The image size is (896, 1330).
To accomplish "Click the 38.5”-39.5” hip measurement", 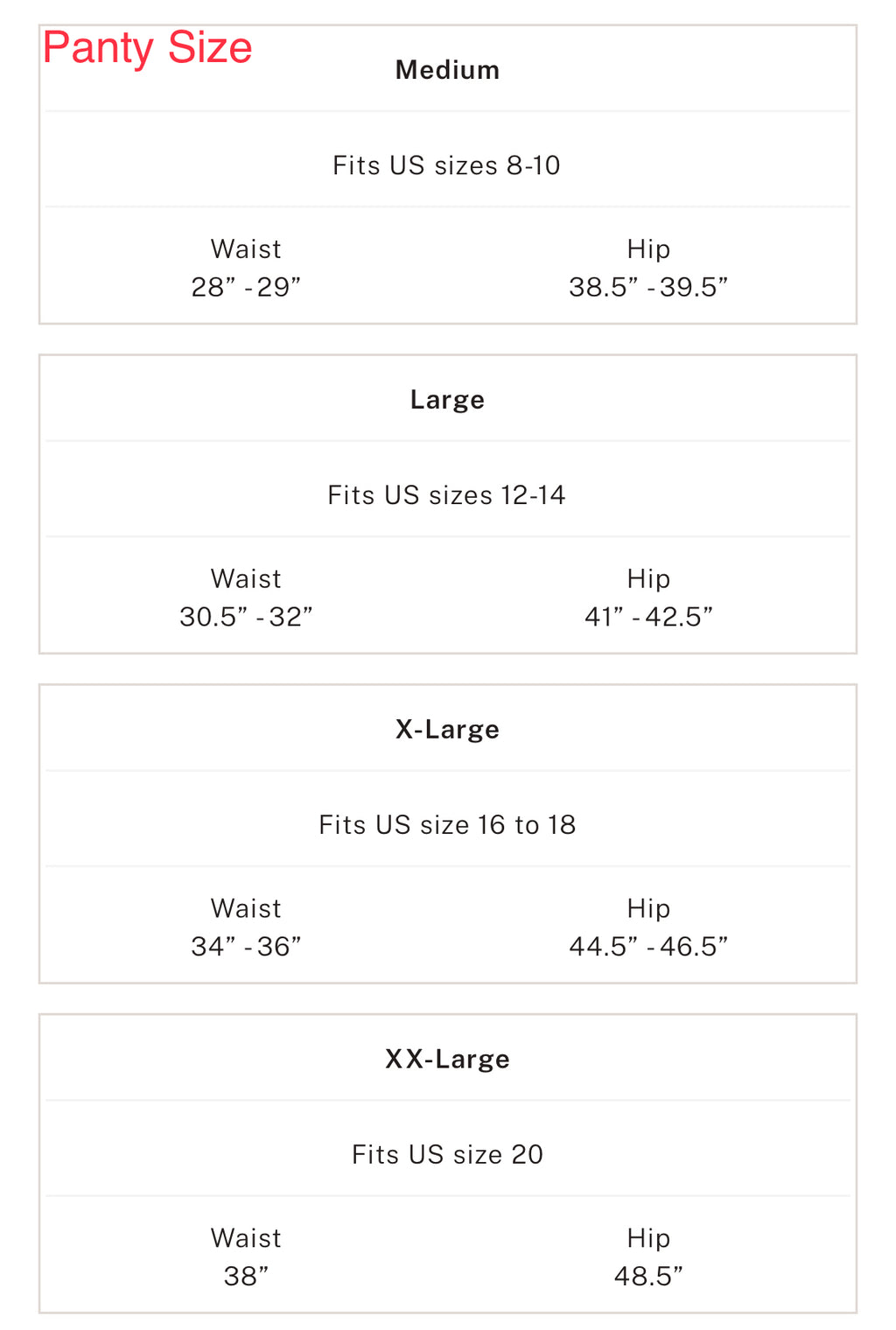I will (x=648, y=287).
